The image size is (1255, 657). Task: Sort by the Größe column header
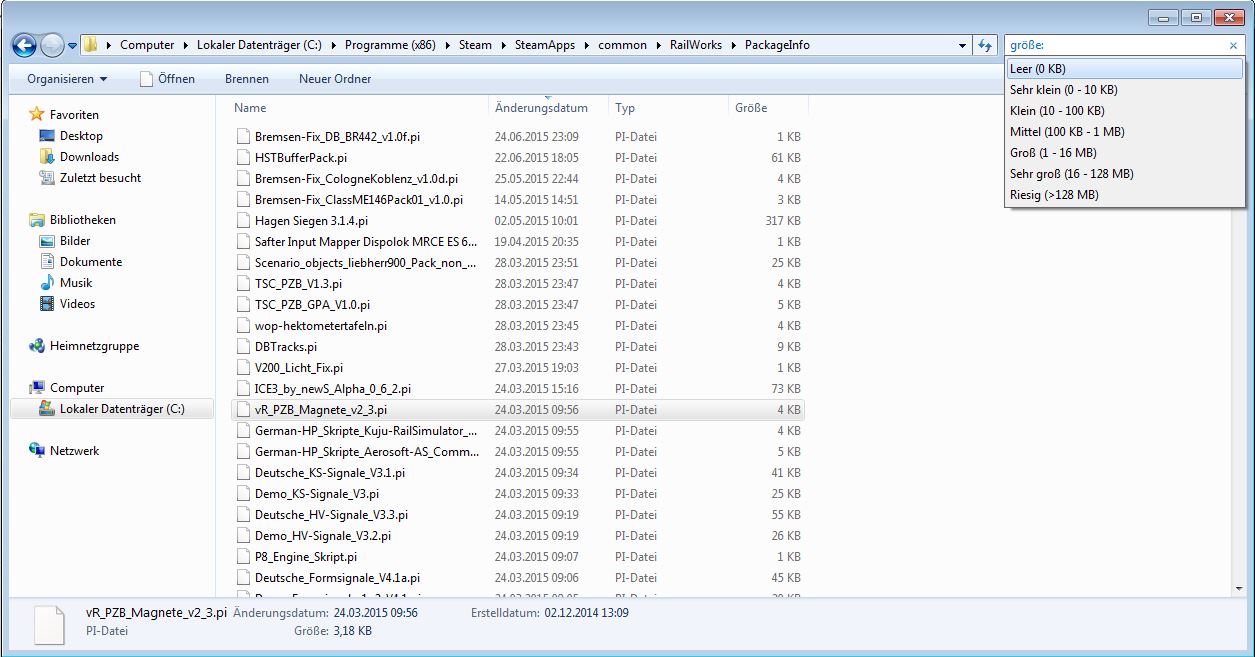[769, 108]
